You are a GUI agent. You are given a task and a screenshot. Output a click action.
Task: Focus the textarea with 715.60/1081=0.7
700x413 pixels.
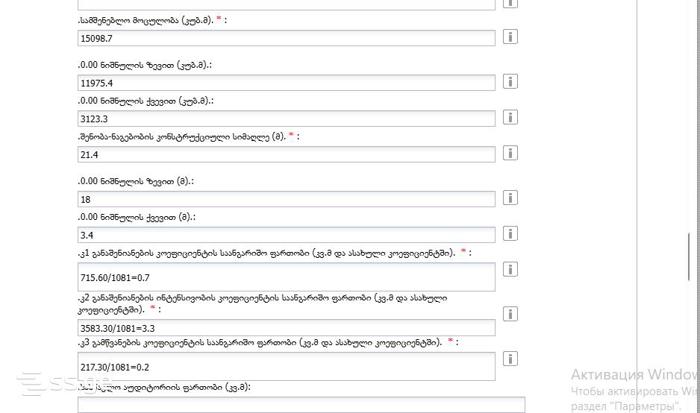point(286,277)
